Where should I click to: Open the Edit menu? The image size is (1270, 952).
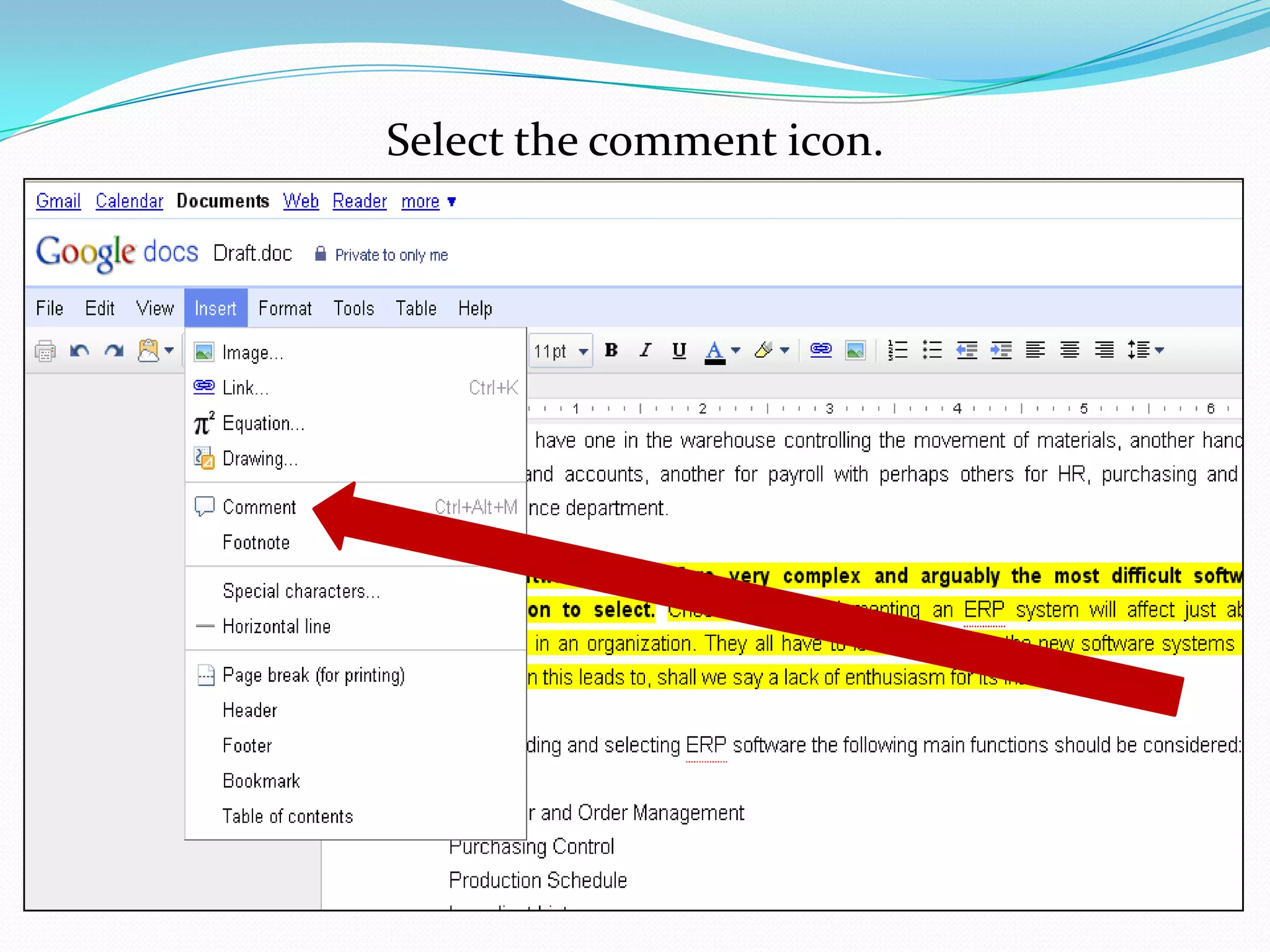[x=100, y=308]
